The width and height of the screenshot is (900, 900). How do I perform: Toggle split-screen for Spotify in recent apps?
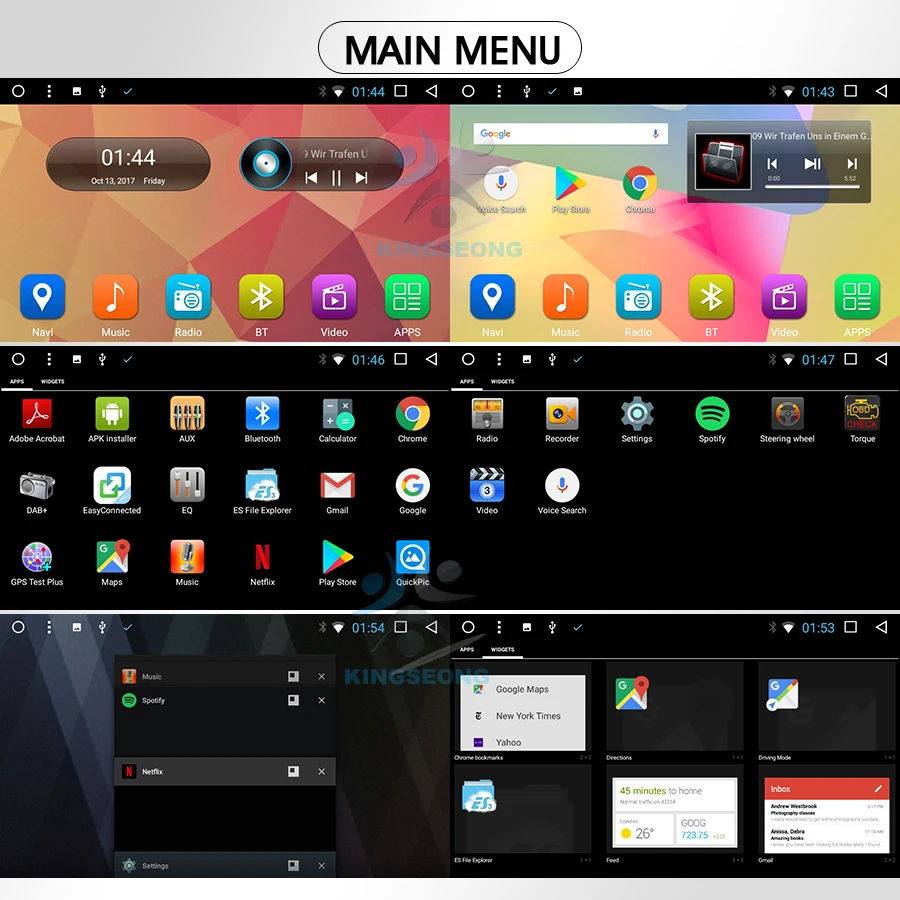293,700
